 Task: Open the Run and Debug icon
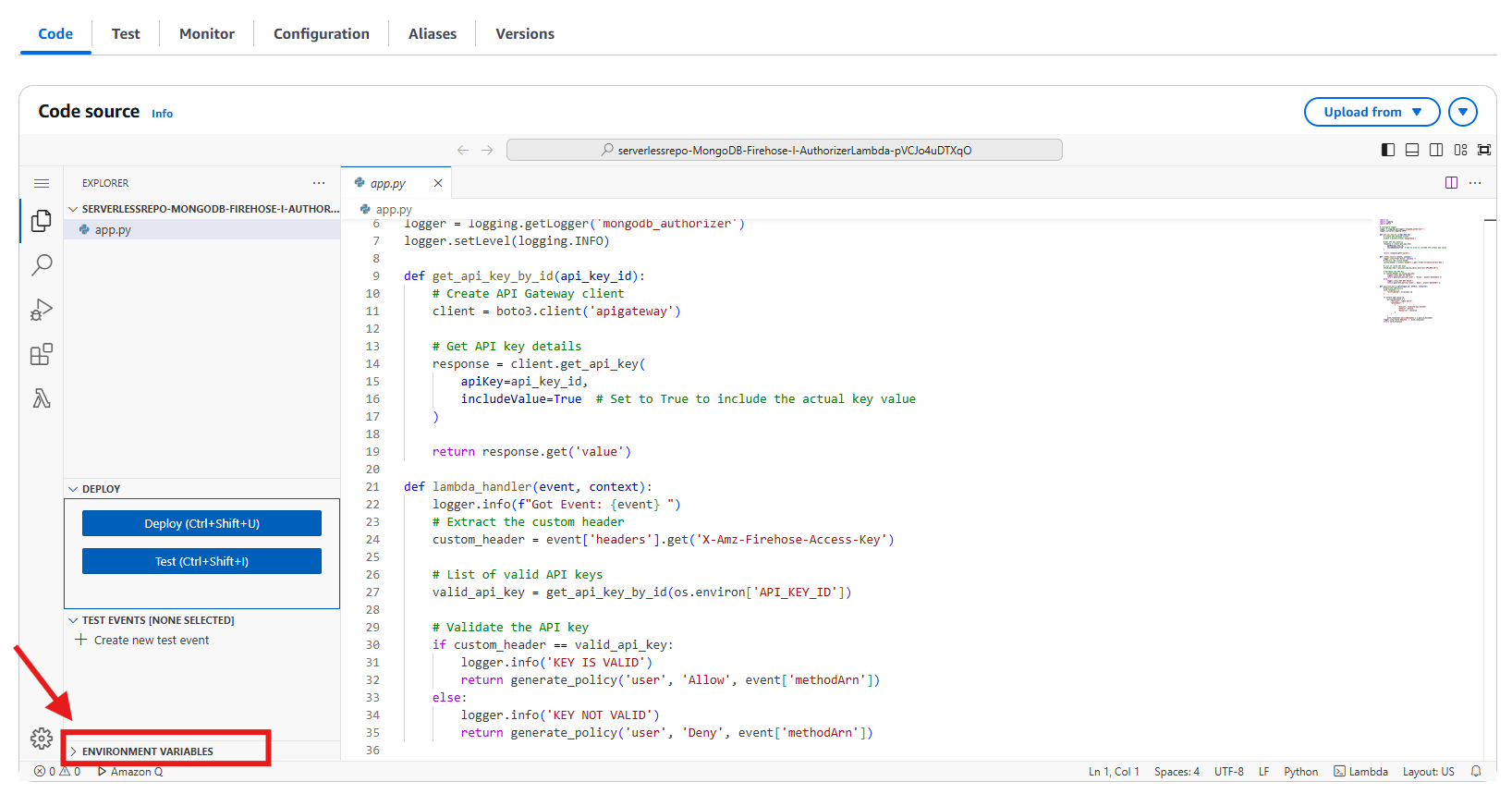42,310
